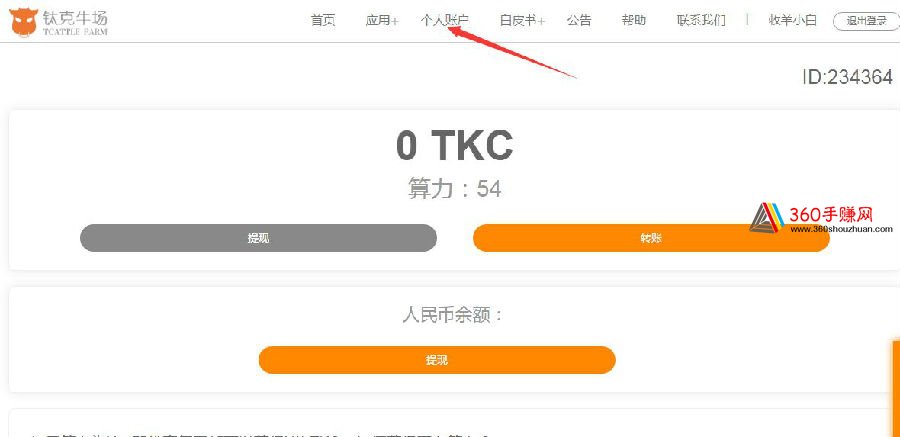Click the www.360shouzhuan.com watermark link
The image size is (900, 437).
coord(841,229)
